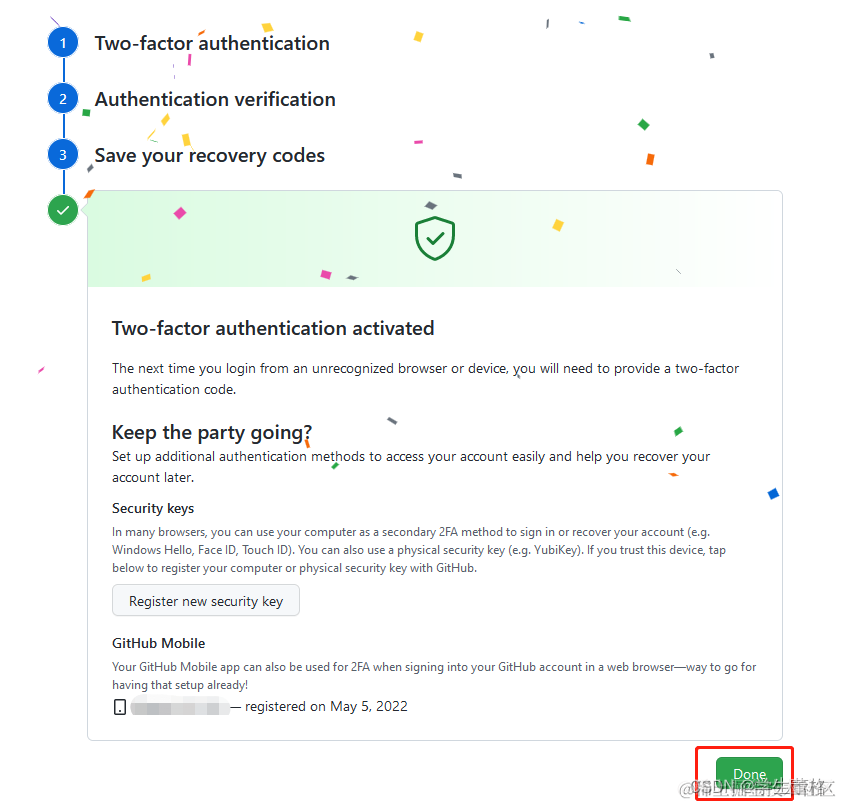
Task: Click the unrecognized browser login notice paragraph
Action: (x=425, y=379)
